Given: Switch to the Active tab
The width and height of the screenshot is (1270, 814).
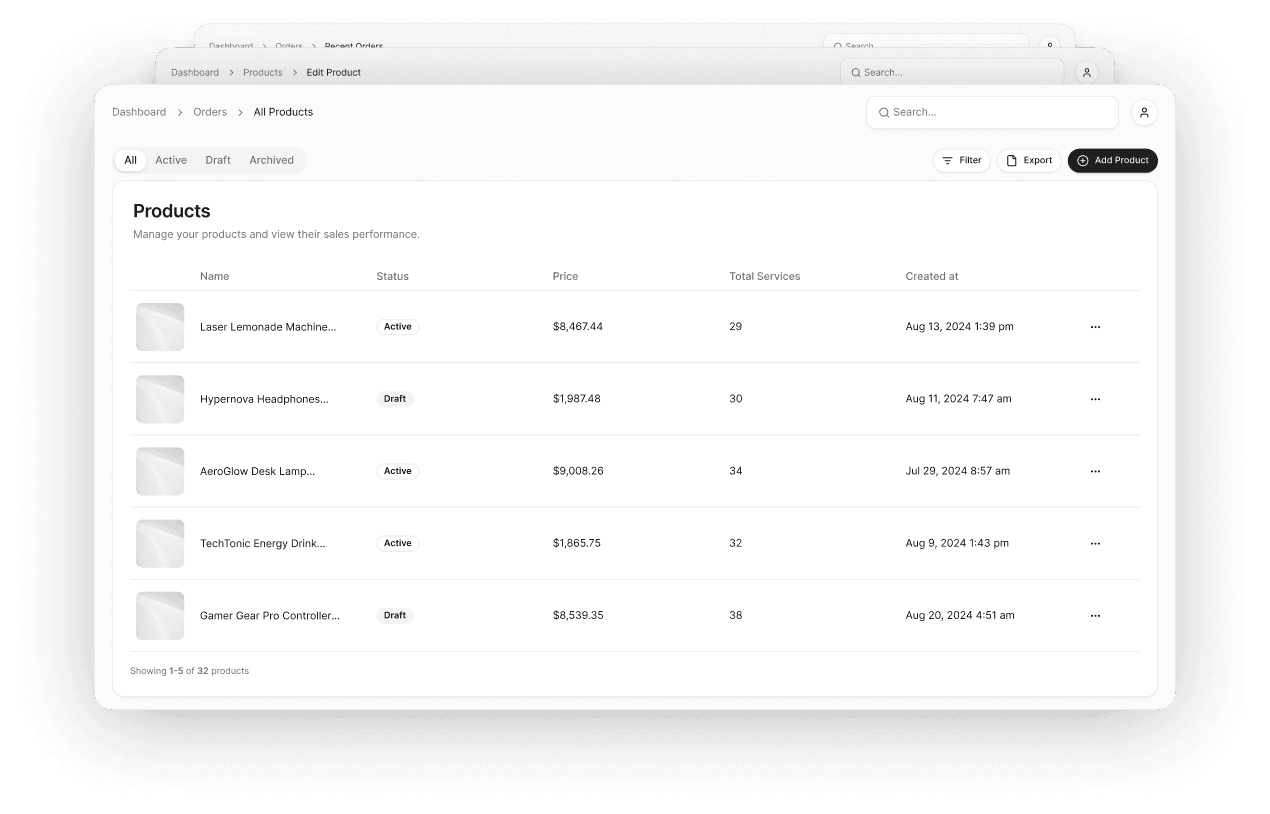Looking at the screenshot, I should 171,160.
